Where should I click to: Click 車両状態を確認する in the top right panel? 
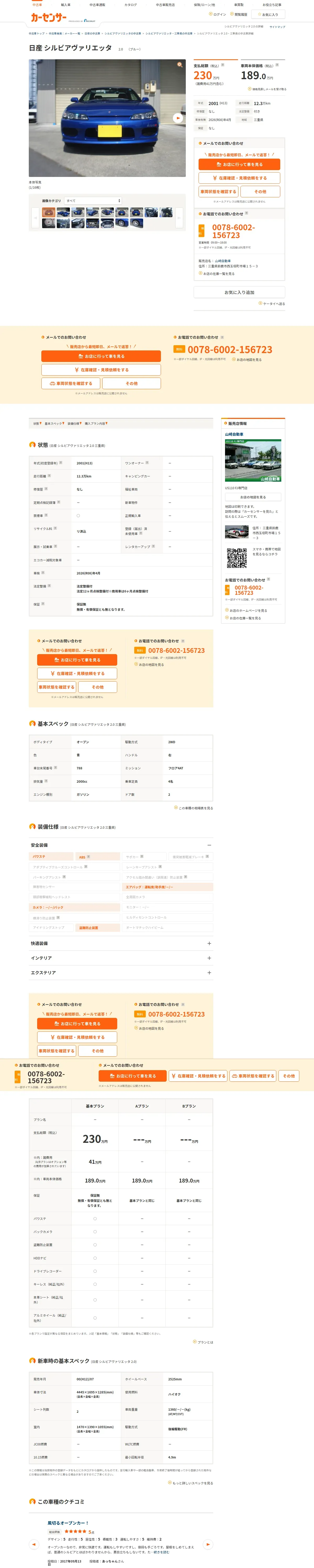[x=218, y=192]
